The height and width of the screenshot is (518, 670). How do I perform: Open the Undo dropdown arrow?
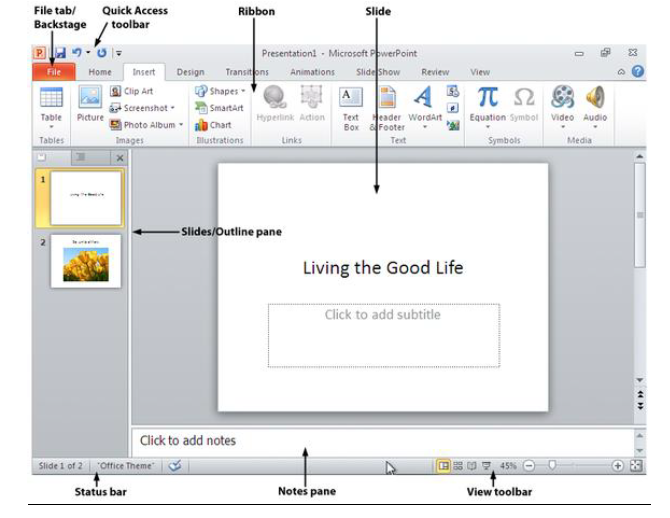88,53
